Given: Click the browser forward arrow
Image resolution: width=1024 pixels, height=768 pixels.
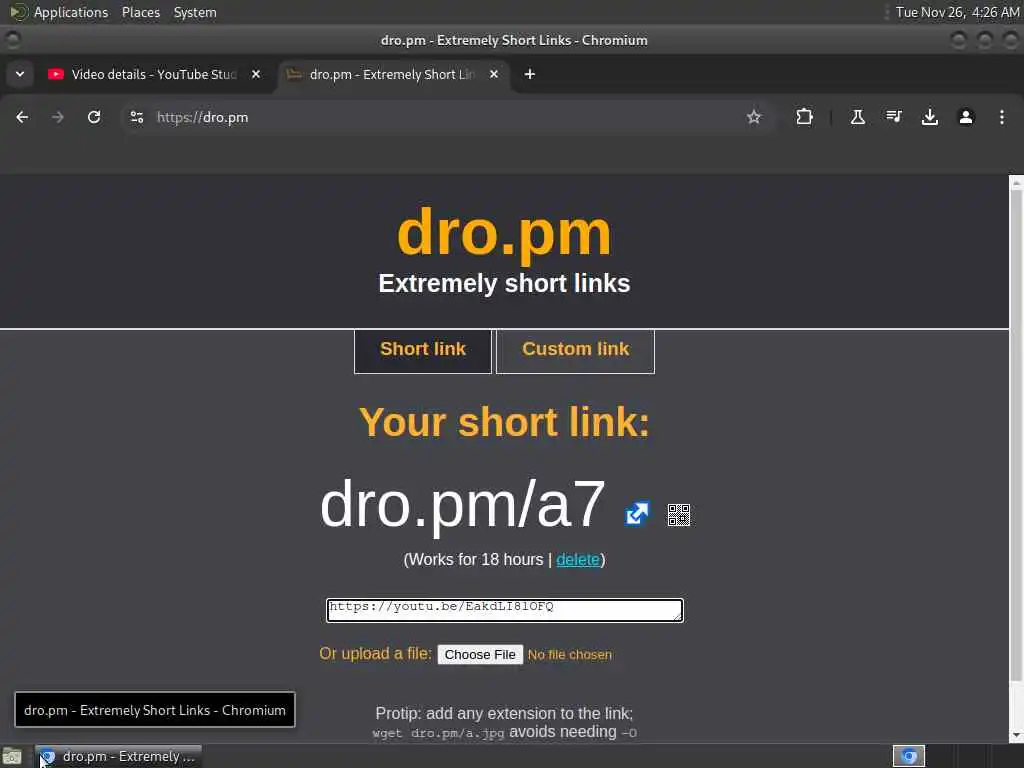Looking at the screenshot, I should (58, 118).
